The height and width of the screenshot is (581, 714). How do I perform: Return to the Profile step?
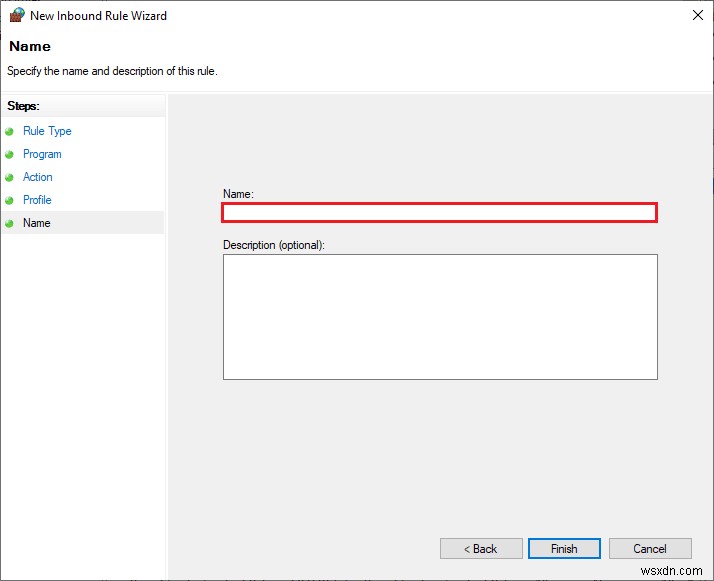tap(37, 200)
